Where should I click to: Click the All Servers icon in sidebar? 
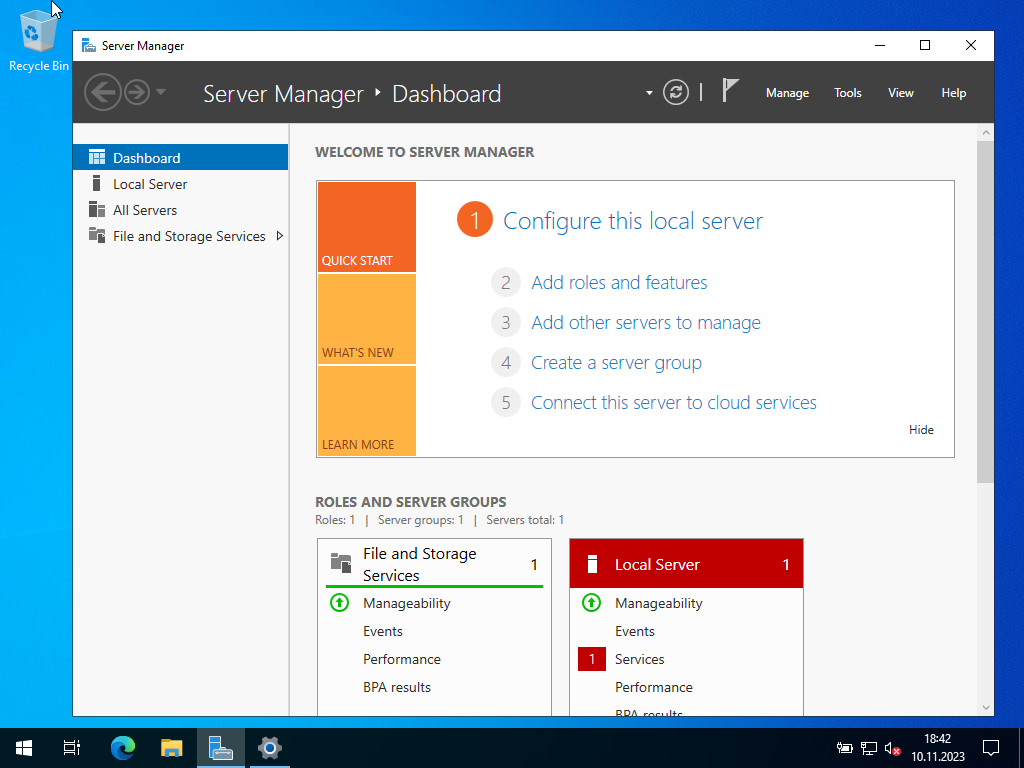pos(97,209)
